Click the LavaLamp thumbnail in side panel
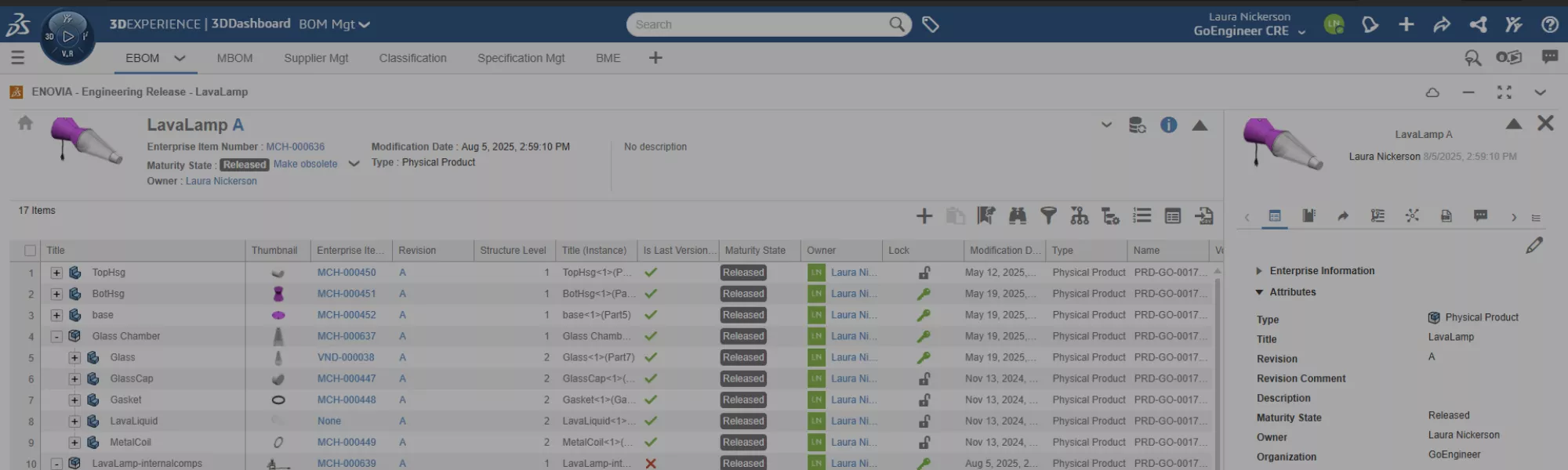The width and height of the screenshot is (1568, 470). (x=1283, y=143)
